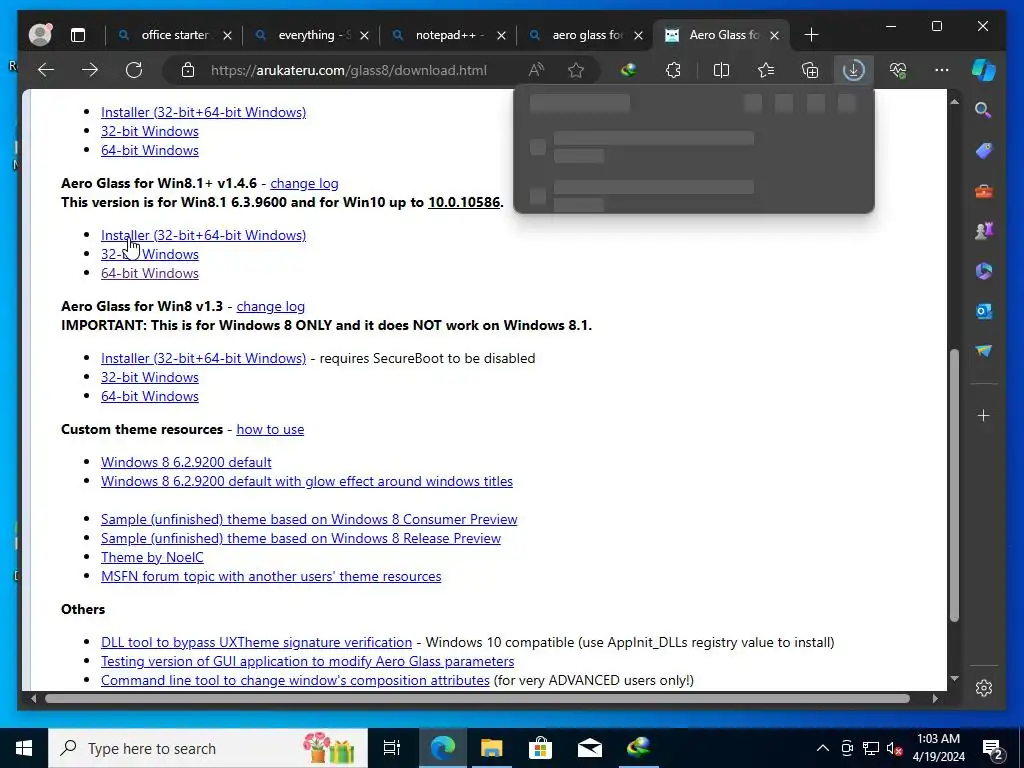This screenshot has height=768, width=1024.
Task: Add a sidebar app with plus
Action: pyautogui.click(x=984, y=415)
